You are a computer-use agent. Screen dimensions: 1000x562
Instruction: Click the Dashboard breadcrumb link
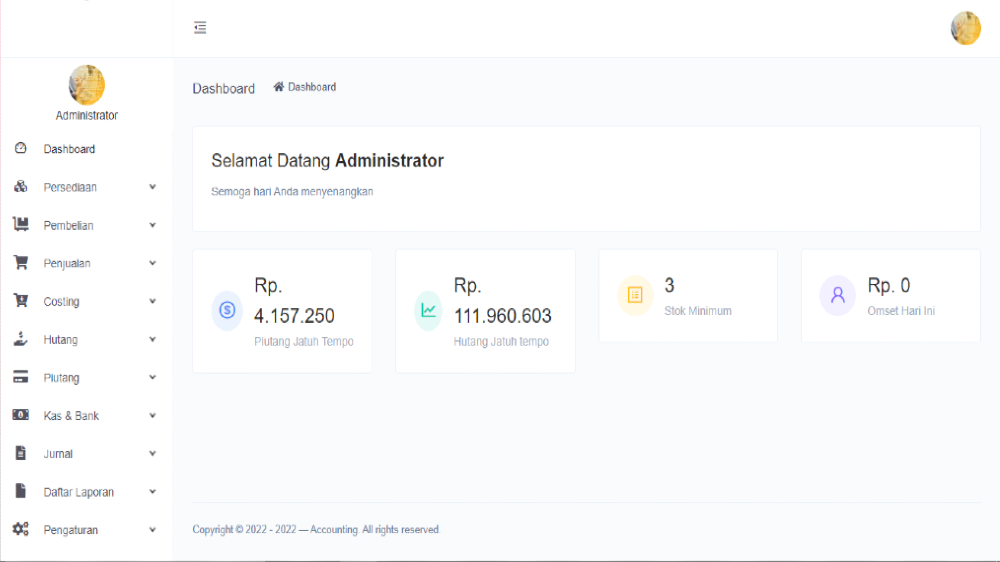coord(311,87)
